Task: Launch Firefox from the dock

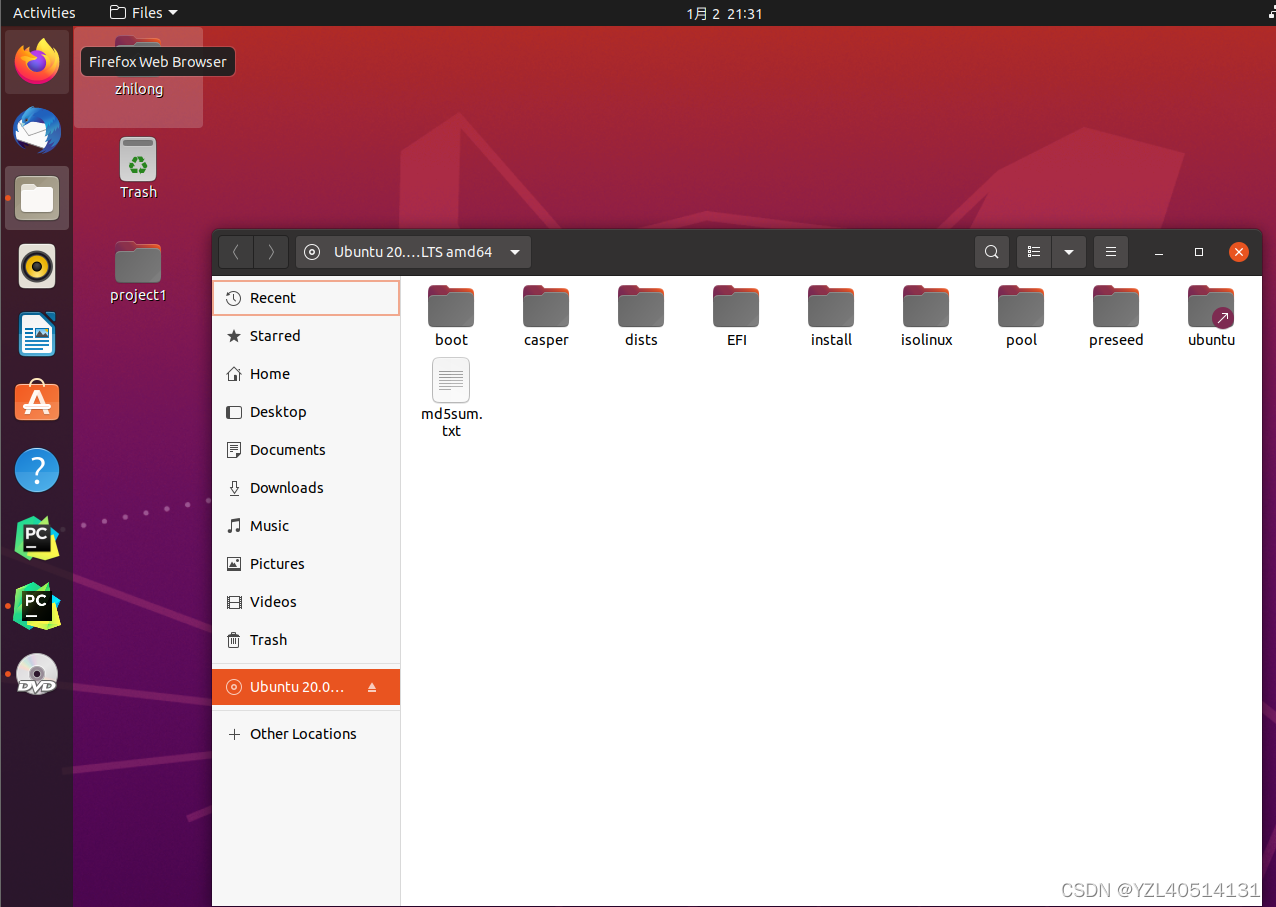Action: 36,62
